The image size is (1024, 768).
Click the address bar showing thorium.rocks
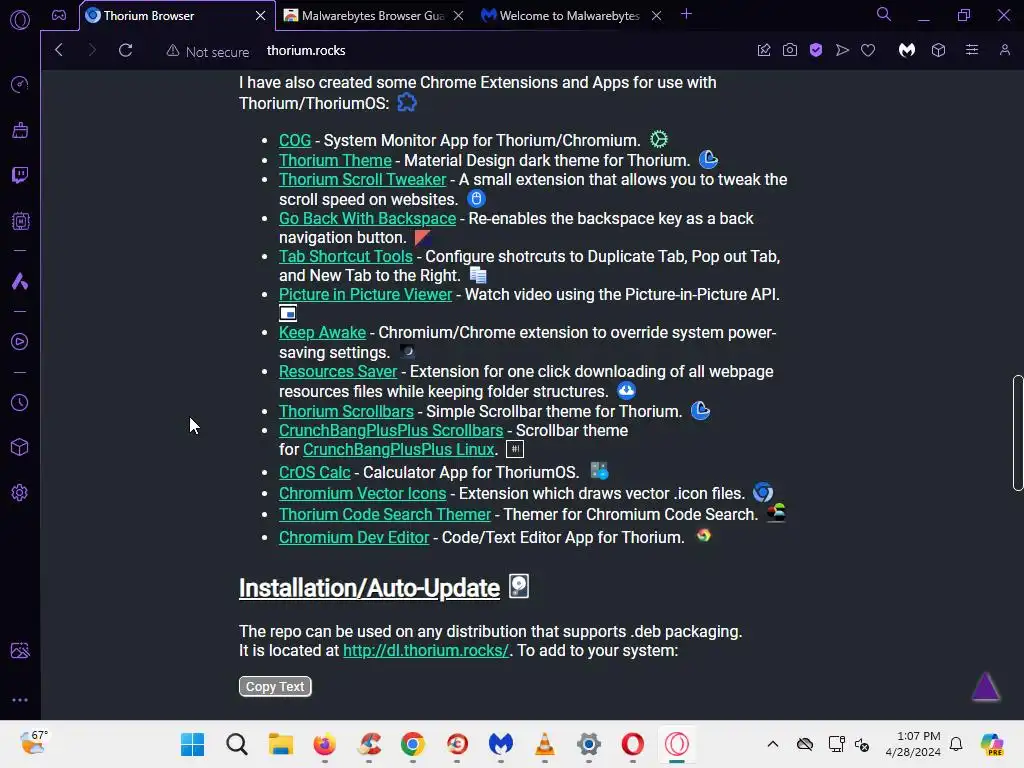(306, 50)
